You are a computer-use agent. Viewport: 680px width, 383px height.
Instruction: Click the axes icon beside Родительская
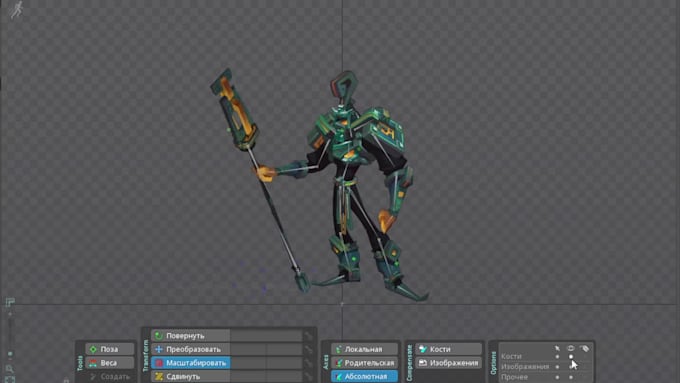pyautogui.click(x=339, y=363)
